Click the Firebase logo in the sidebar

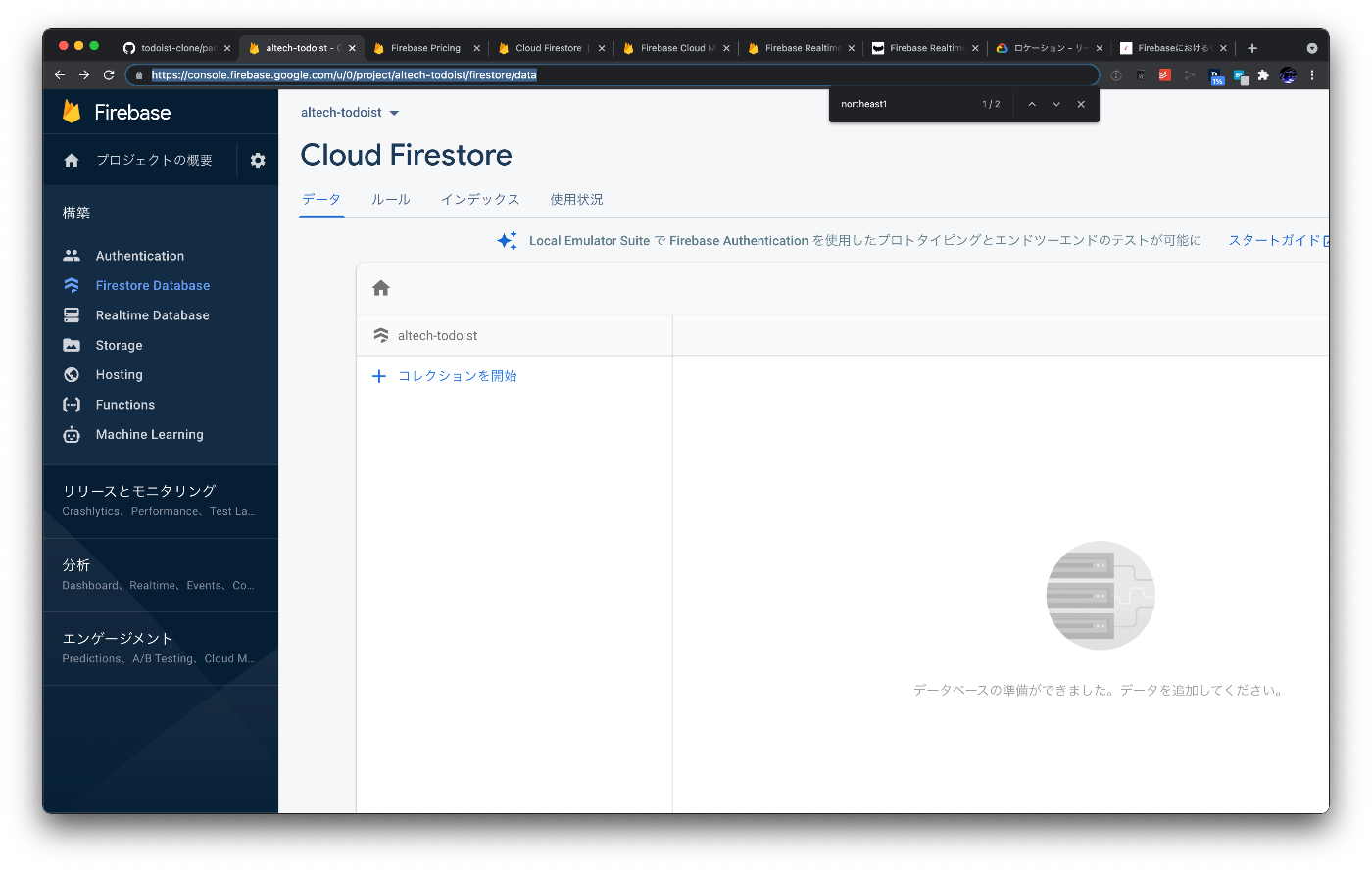(73, 112)
